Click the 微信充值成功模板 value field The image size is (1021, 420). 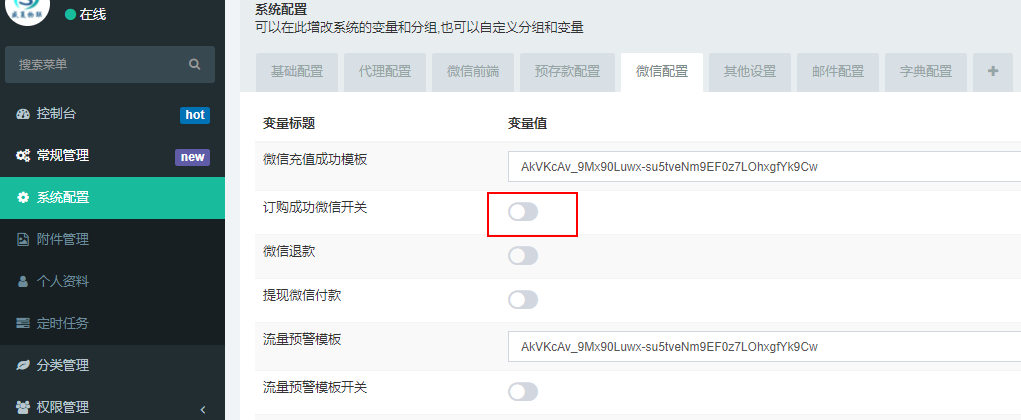coord(764,166)
